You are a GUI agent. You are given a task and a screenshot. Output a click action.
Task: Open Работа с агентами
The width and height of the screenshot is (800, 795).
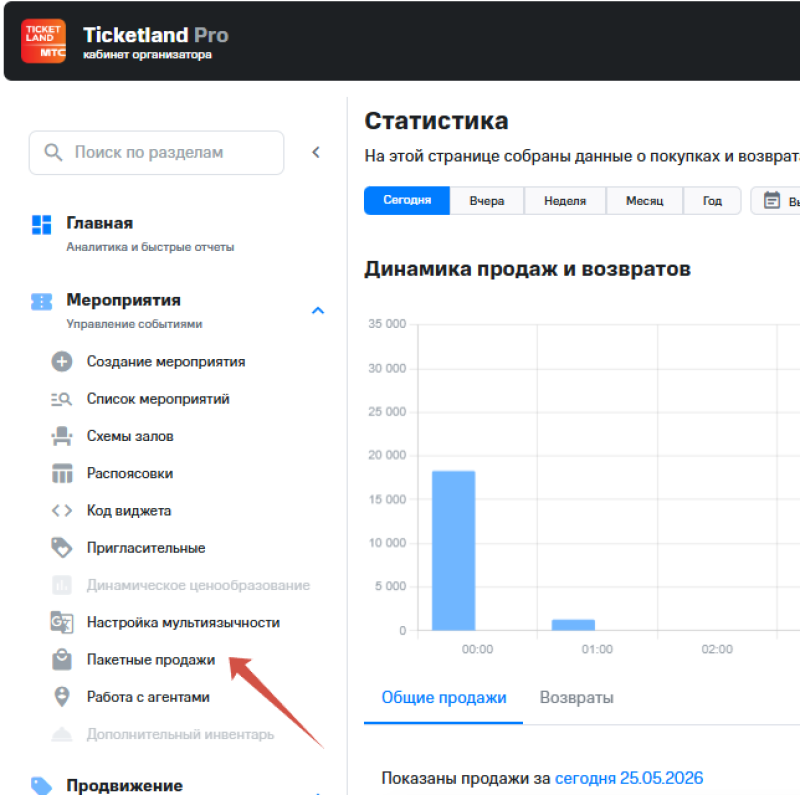click(148, 697)
